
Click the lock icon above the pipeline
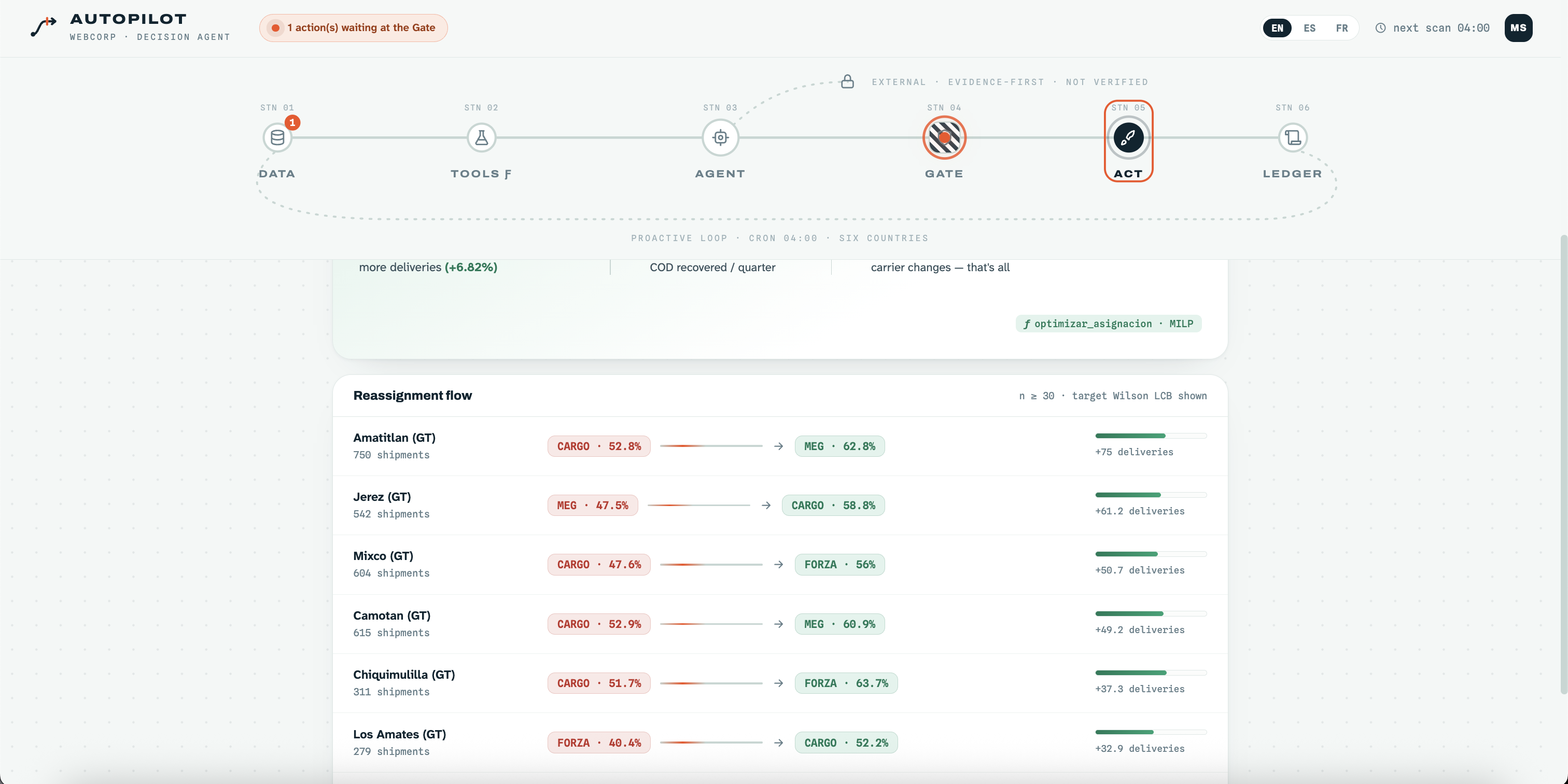coord(847,81)
